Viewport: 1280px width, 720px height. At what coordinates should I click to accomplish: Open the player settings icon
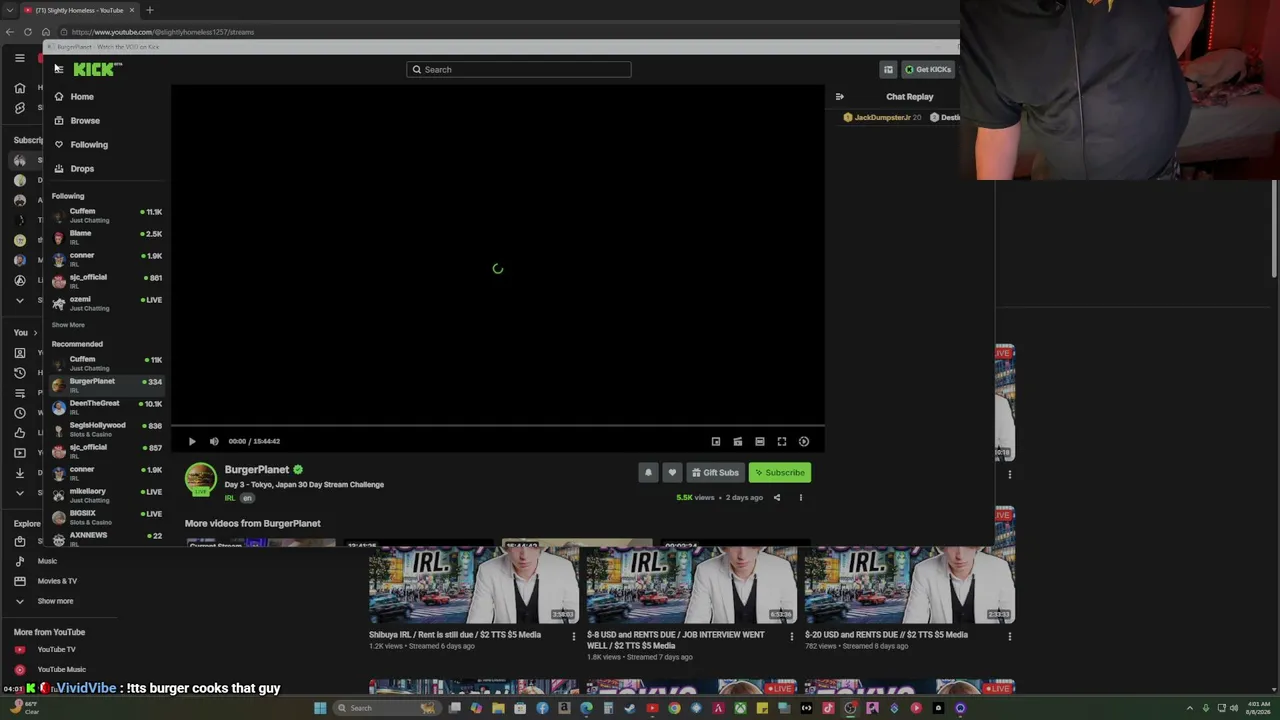(804, 441)
